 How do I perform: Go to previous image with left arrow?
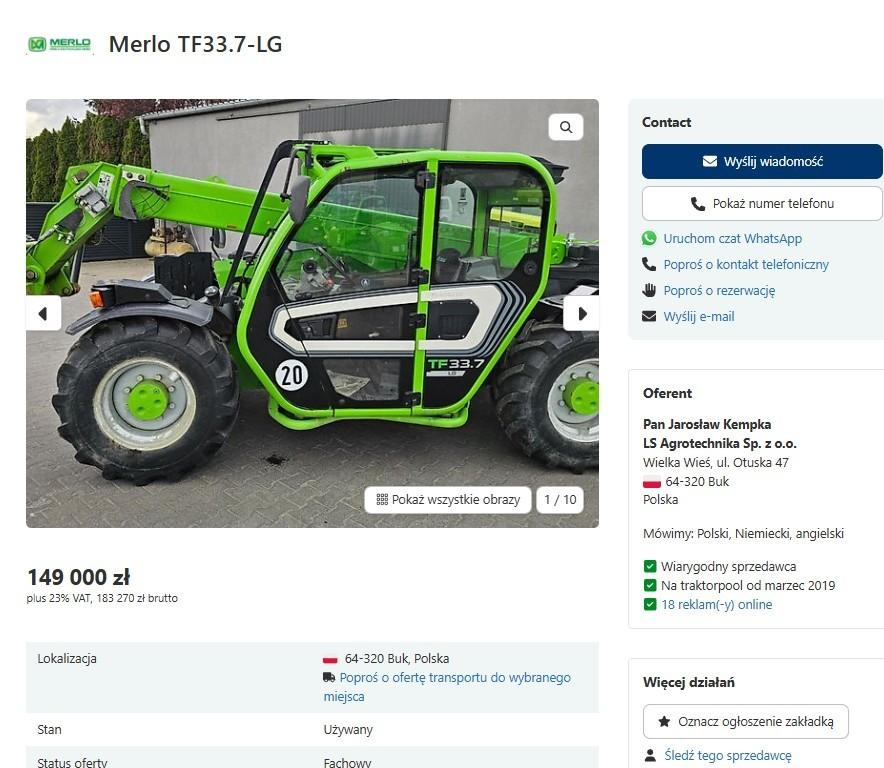pyautogui.click(x=43, y=314)
